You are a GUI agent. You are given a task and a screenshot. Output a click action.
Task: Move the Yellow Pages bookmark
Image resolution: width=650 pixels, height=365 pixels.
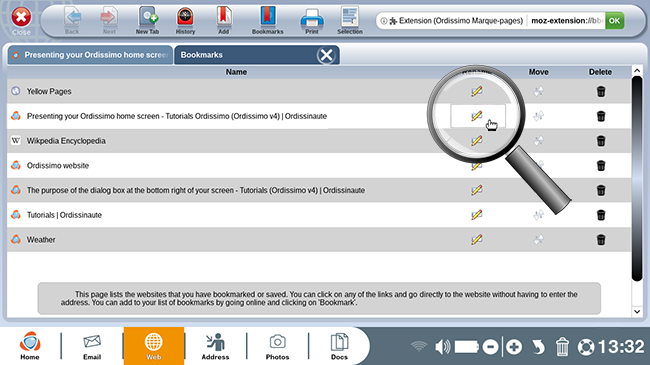pos(538,91)
